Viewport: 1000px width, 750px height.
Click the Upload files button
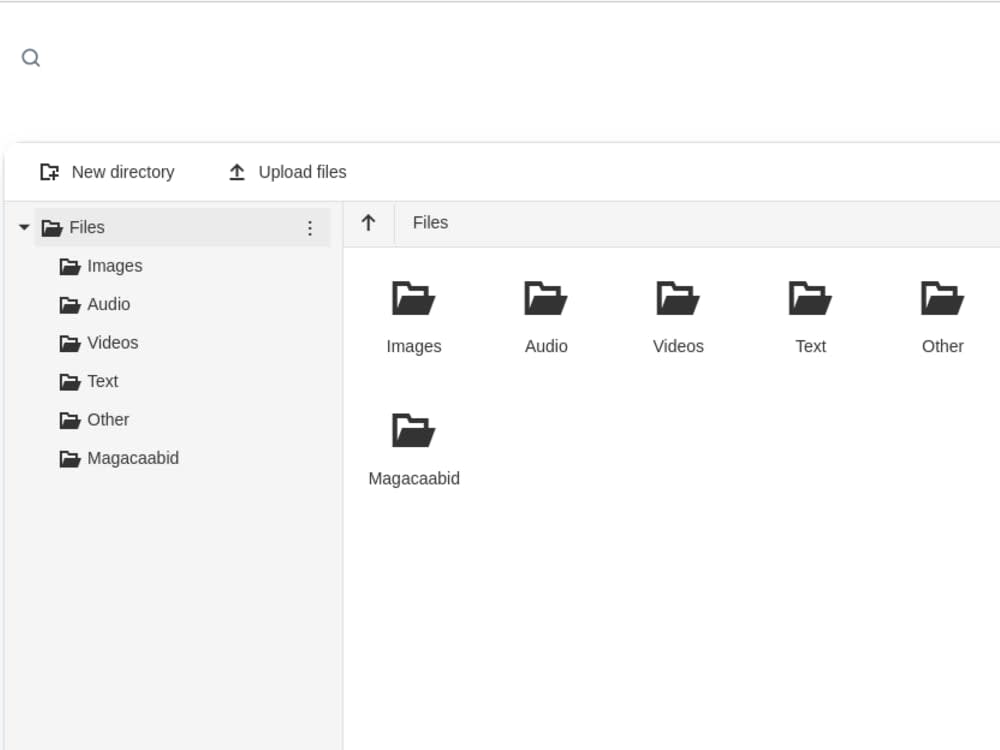click(285, 171)
